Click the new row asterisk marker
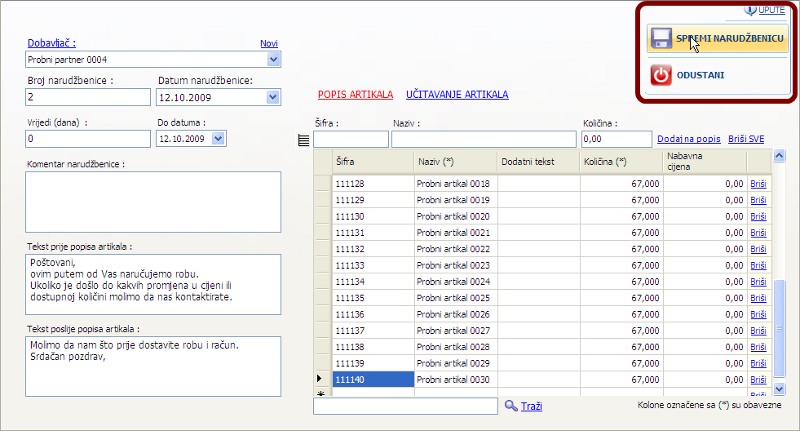 coord(320,394)
